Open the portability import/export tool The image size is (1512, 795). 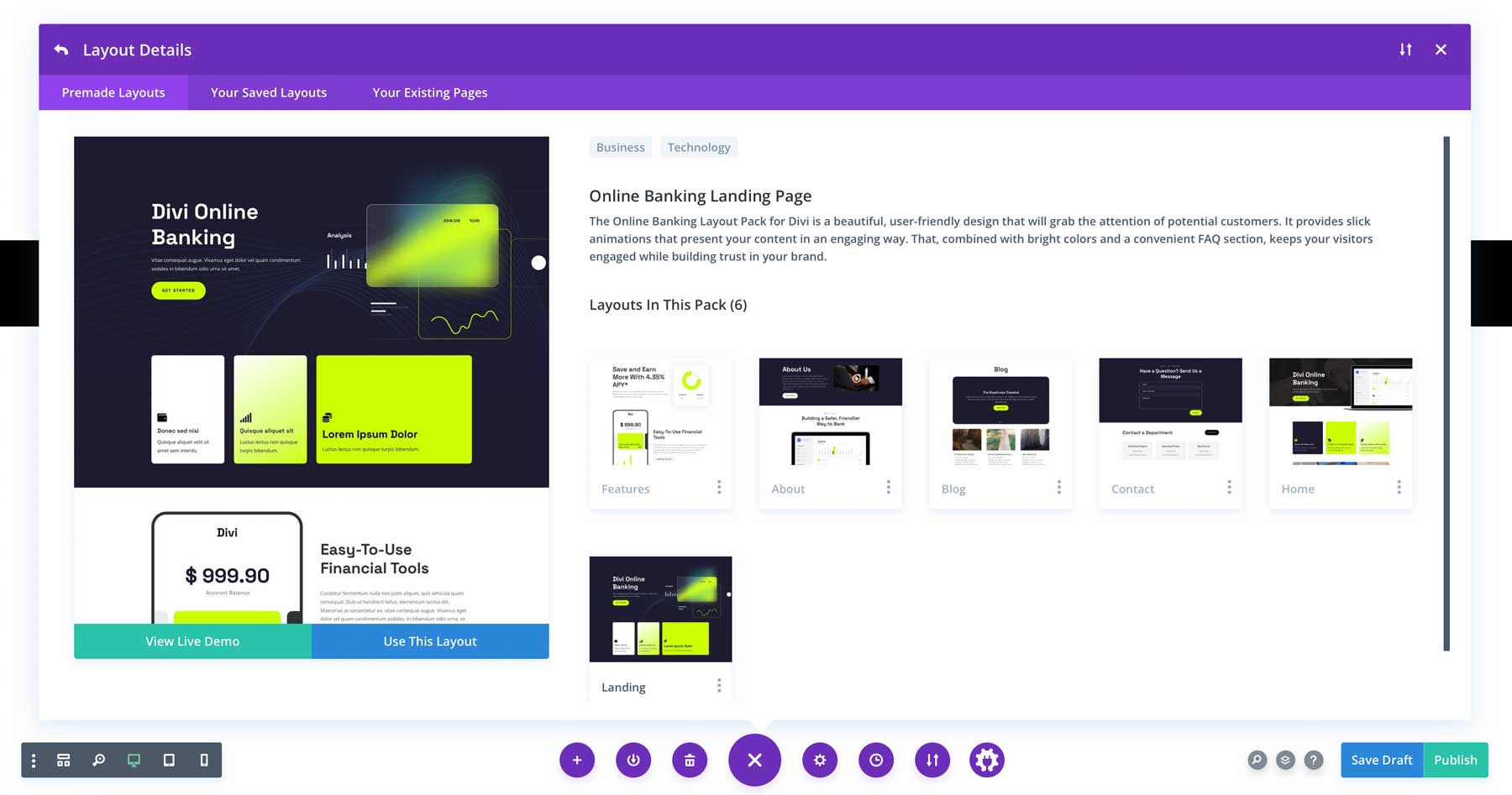point(932,760)
